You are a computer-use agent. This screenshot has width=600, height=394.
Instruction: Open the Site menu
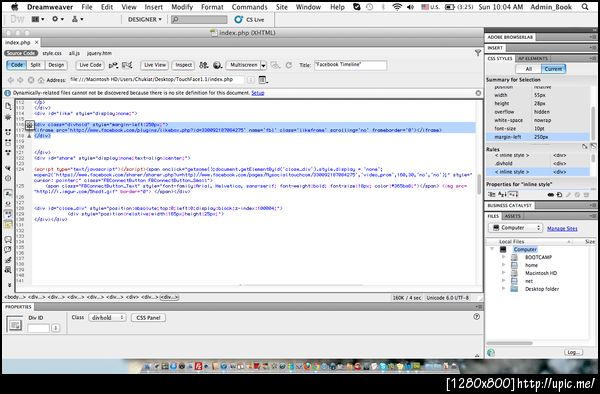282,7
